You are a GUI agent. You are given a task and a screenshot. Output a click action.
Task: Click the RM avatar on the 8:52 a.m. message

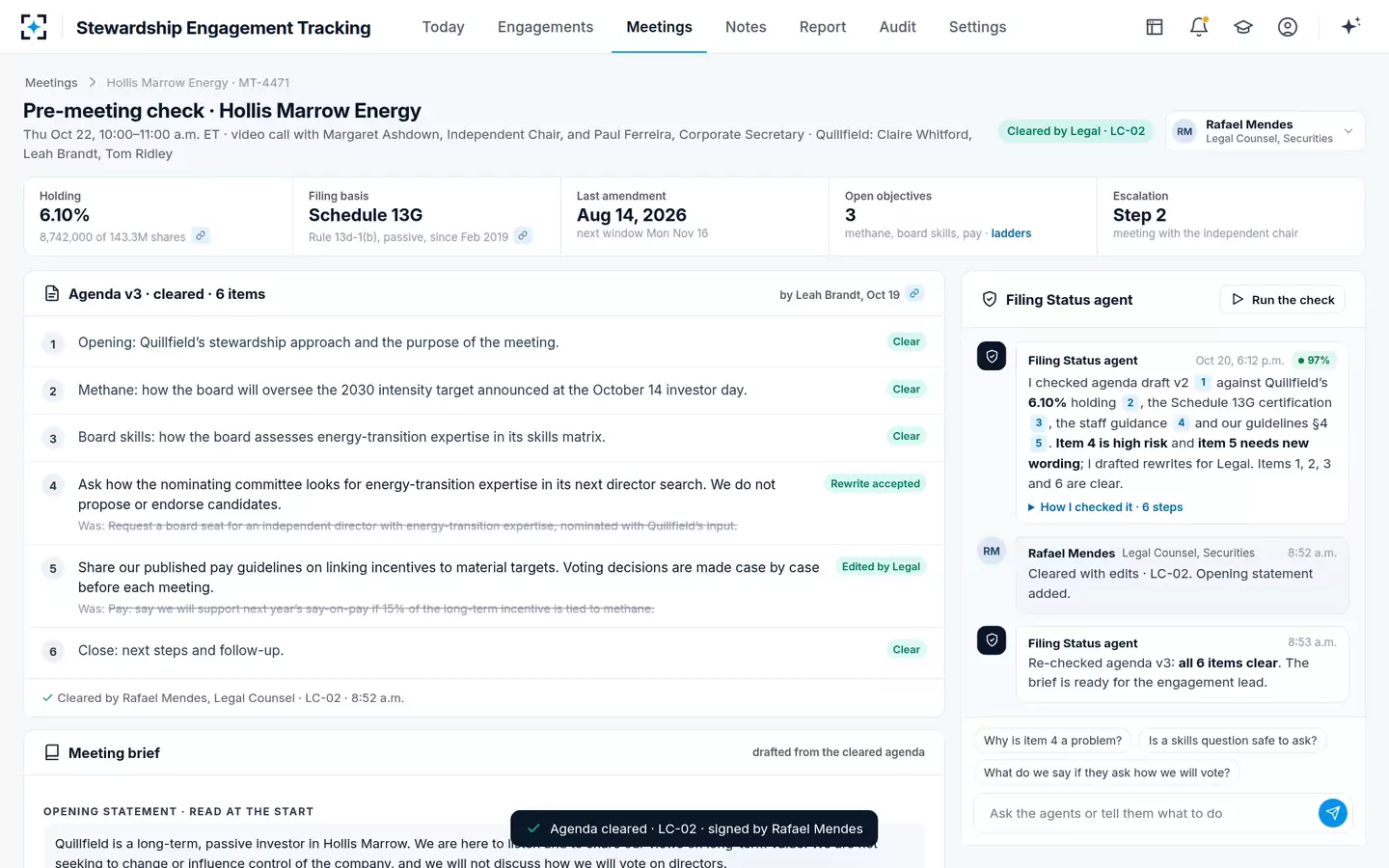pos(992,551)
